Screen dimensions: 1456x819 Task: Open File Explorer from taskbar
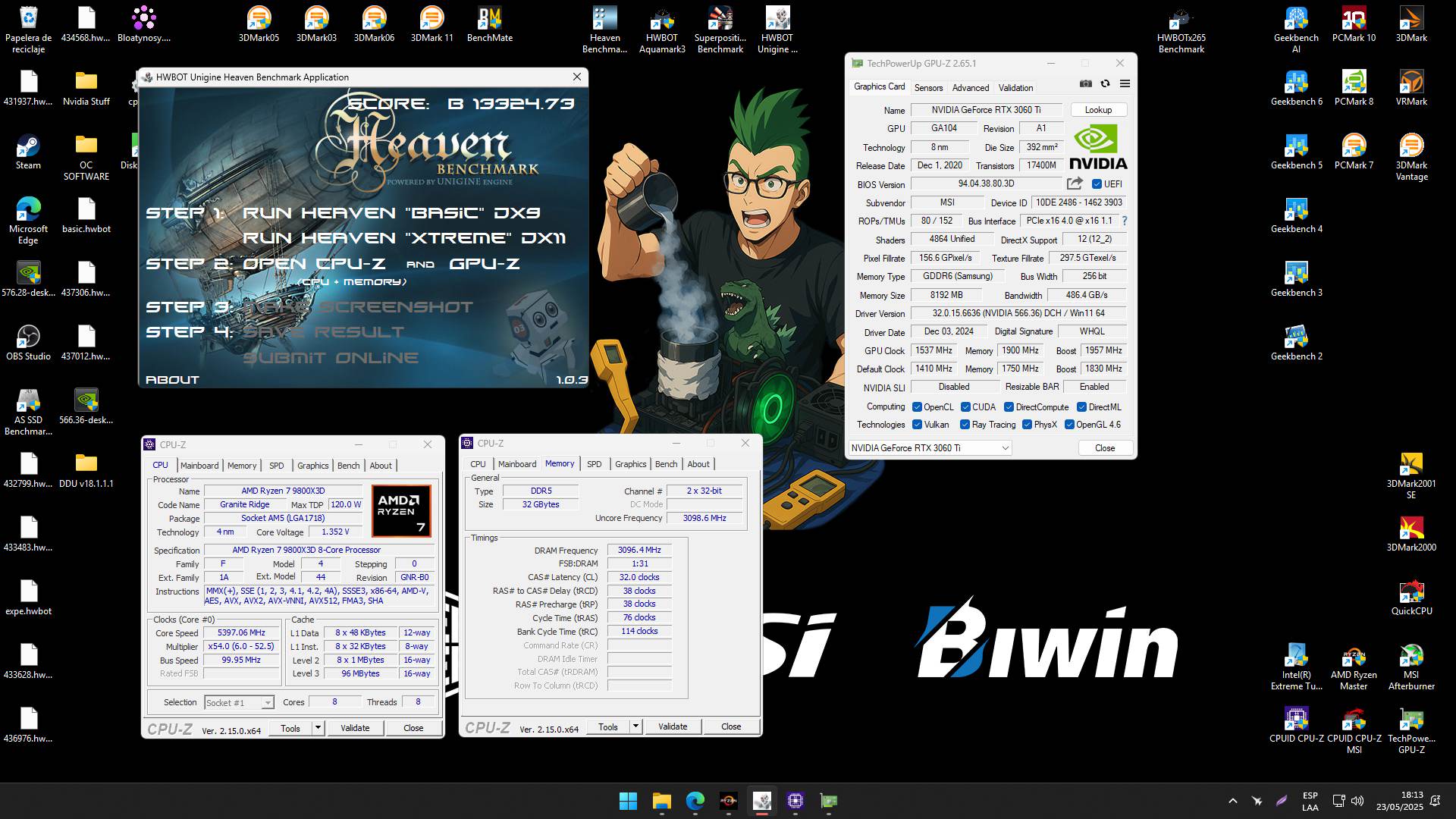click(661, 801)
